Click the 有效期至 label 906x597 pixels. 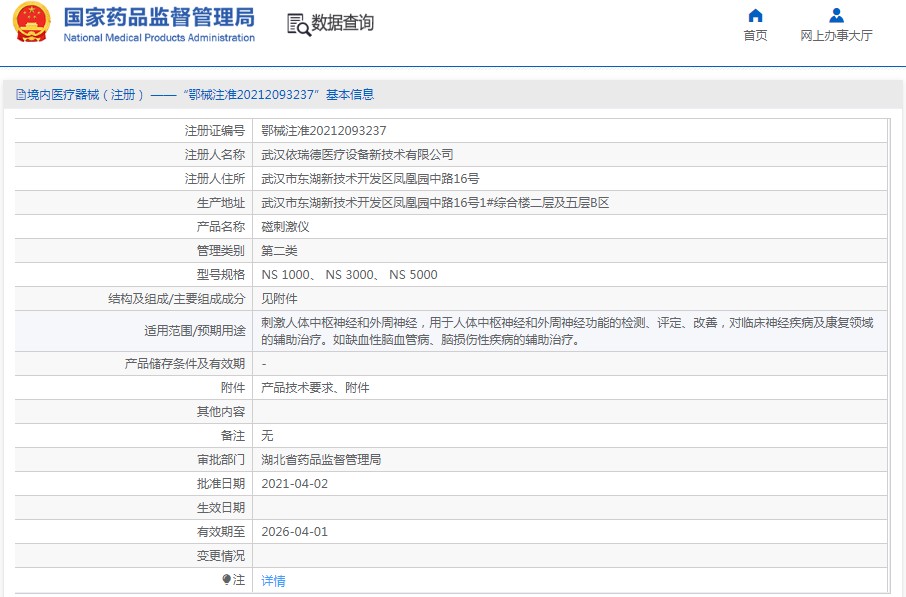[x=221, y=532]
